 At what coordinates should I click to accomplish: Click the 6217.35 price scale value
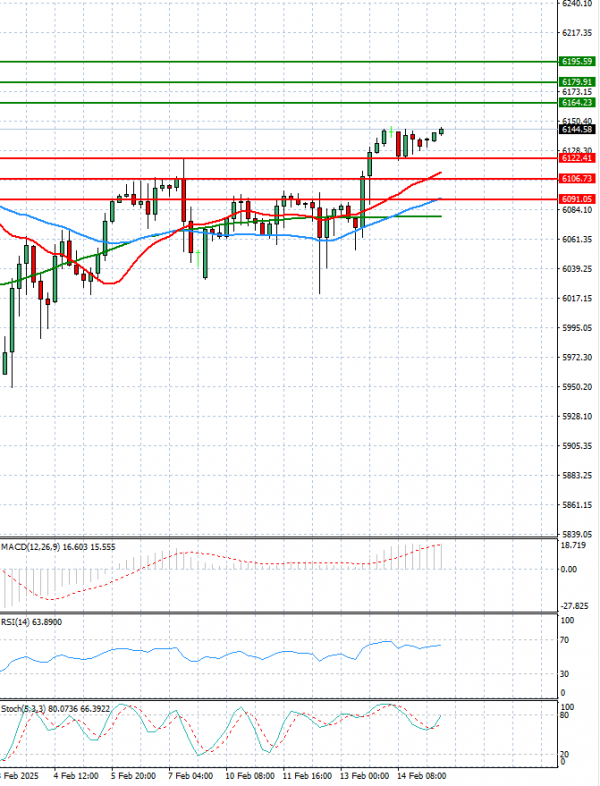click(x=577, y=33)
